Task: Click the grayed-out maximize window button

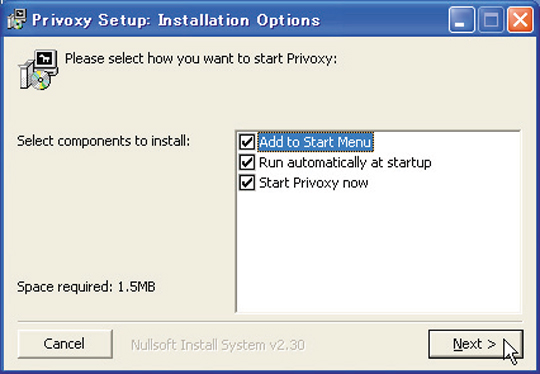Action: [491, 20]
